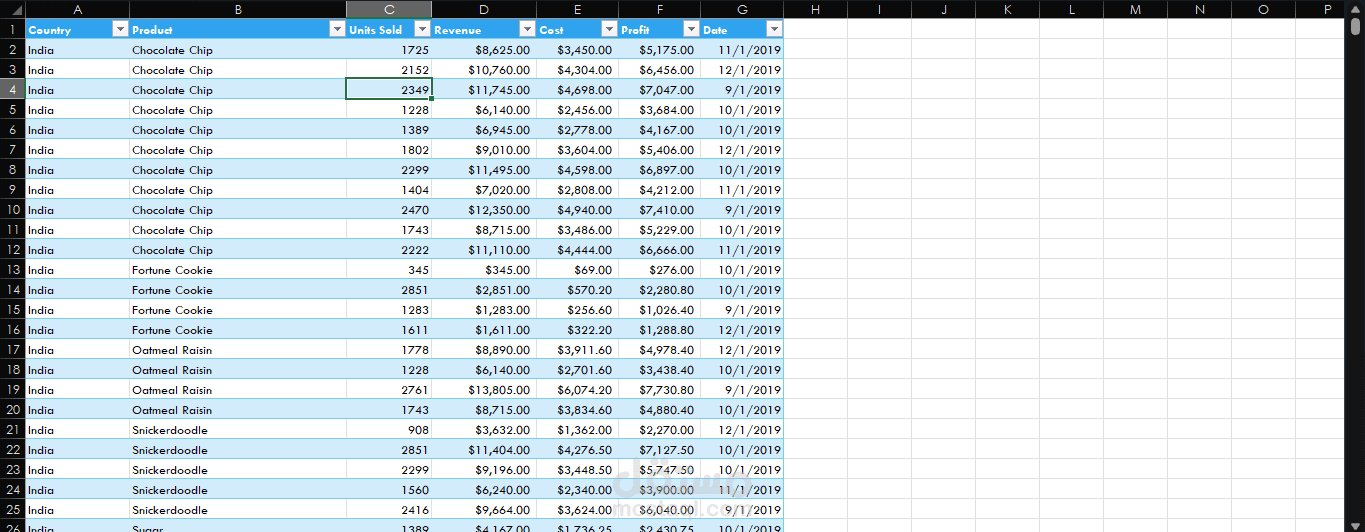Click Profit cell $7,730.80

point(659,389)
